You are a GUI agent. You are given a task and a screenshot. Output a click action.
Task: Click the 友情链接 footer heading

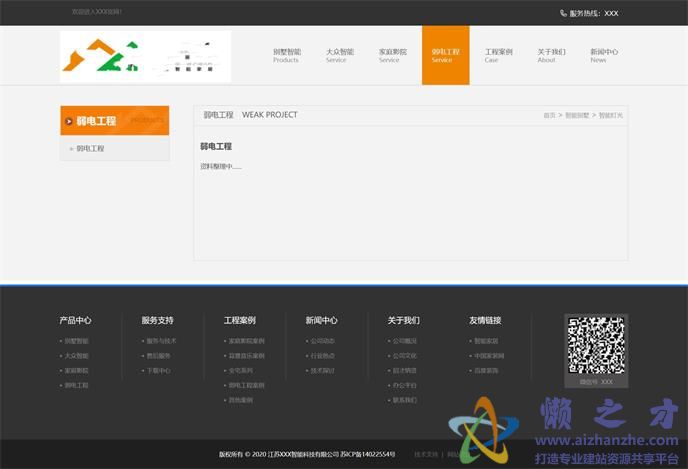(485, 320)
